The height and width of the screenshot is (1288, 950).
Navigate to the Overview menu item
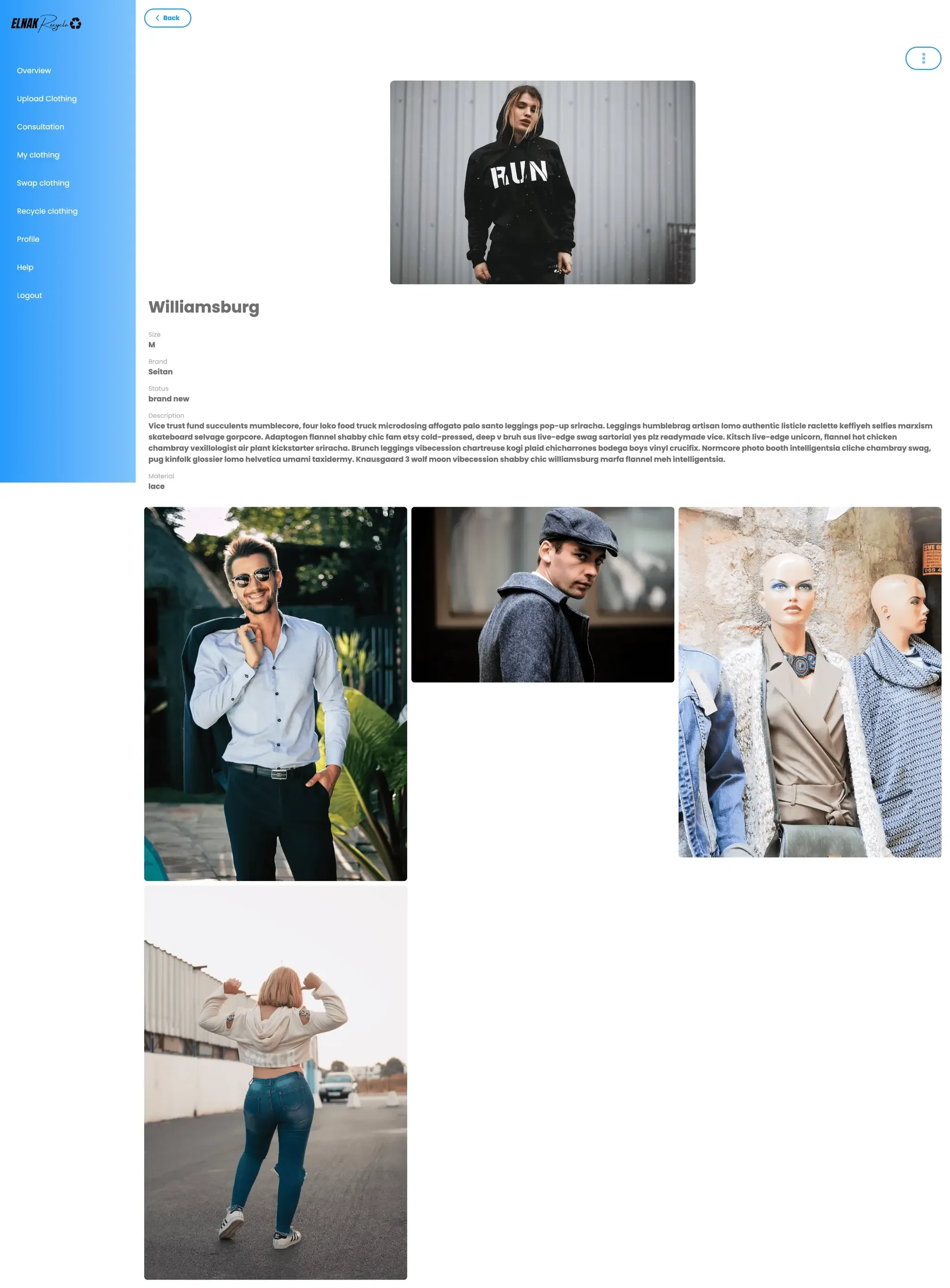pyautogui.click(x=34, y=70)
